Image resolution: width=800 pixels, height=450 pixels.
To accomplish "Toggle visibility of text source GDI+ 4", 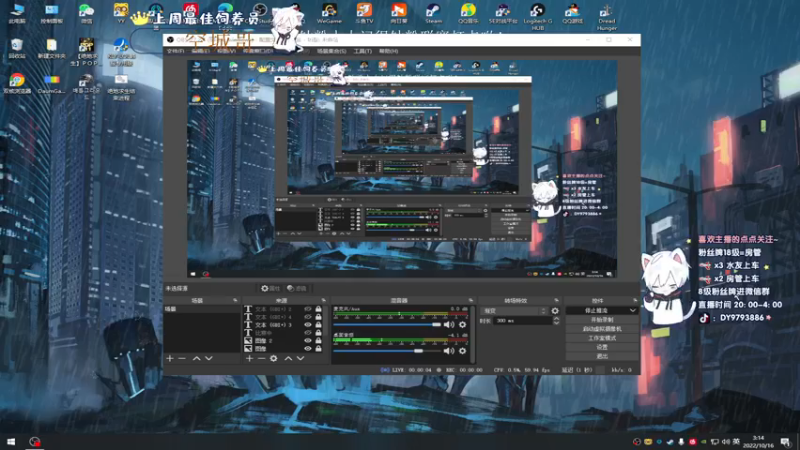I will click(x=308, y=317).
